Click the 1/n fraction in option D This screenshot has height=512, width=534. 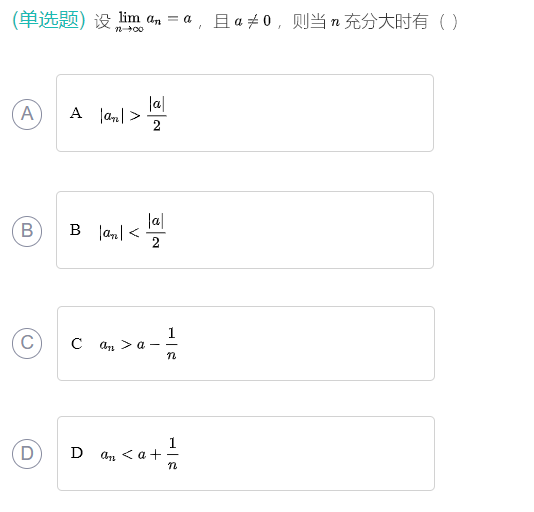tap(172, 453)
